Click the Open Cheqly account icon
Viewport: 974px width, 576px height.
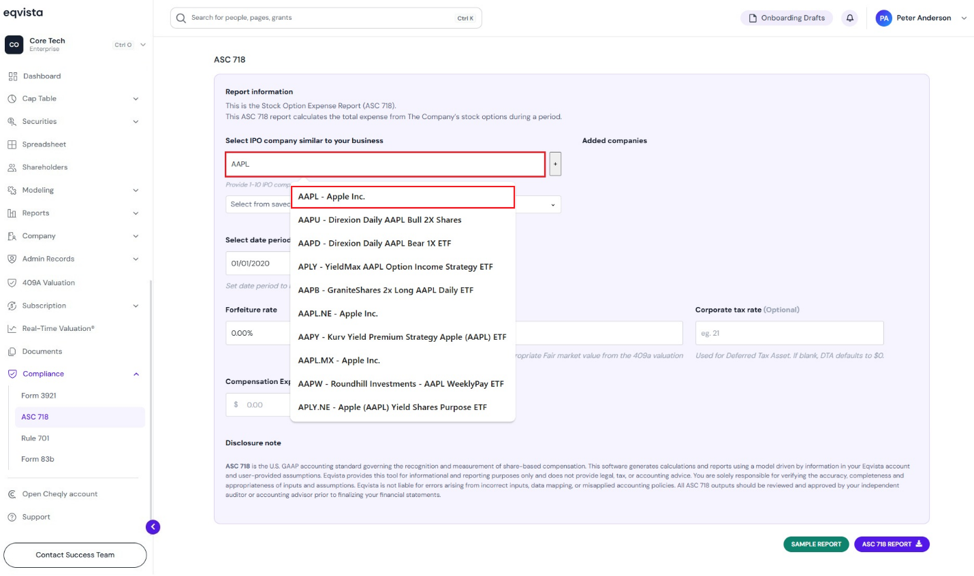pos(12,494)
